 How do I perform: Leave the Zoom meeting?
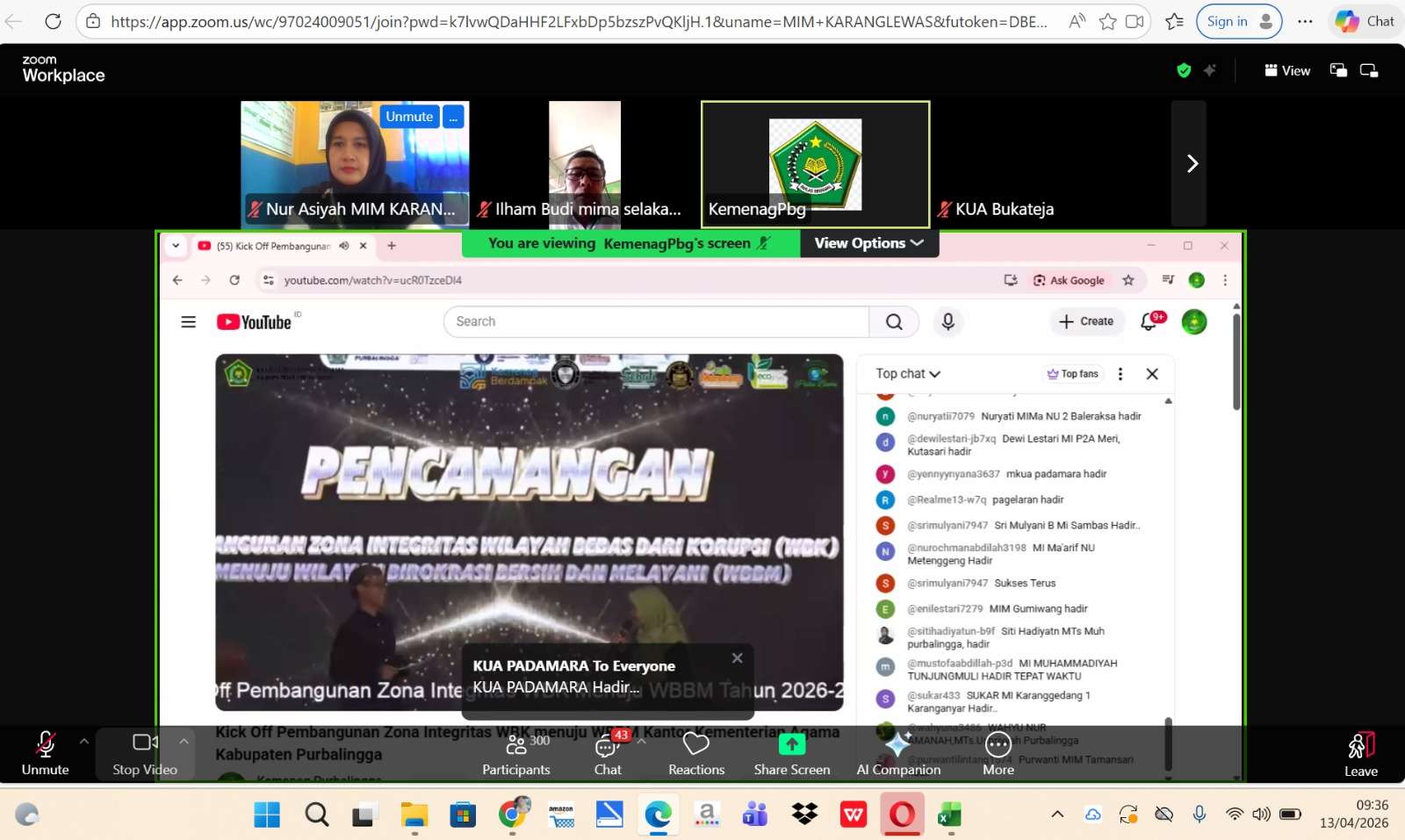[x=1361, y=755]
